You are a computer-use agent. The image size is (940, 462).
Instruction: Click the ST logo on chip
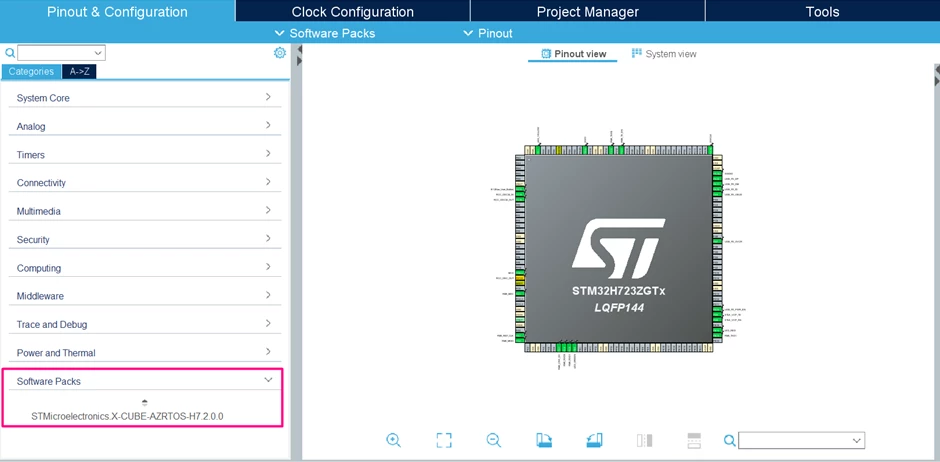coord(618,249)
